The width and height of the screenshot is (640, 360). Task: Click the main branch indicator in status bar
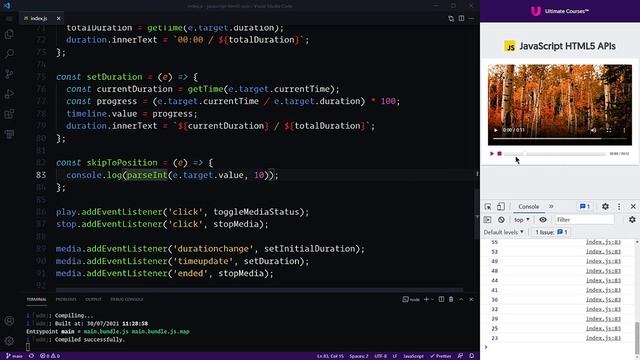click(x=14, y=356)
